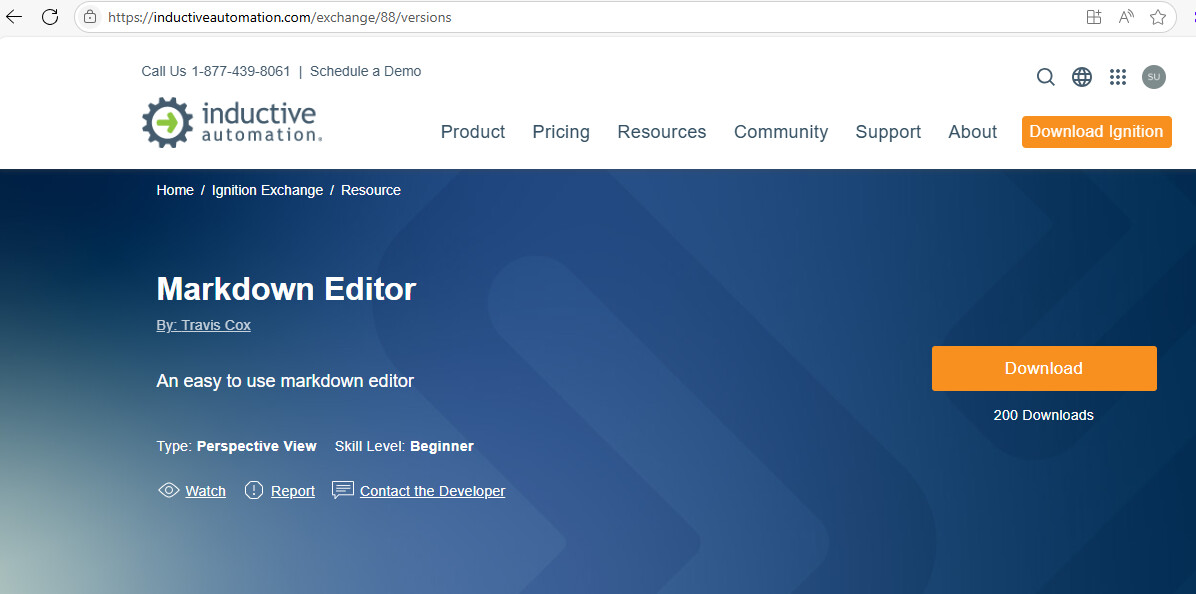Click the Report exclamation icon
The image size is (1196, 594).
(254, 490)
